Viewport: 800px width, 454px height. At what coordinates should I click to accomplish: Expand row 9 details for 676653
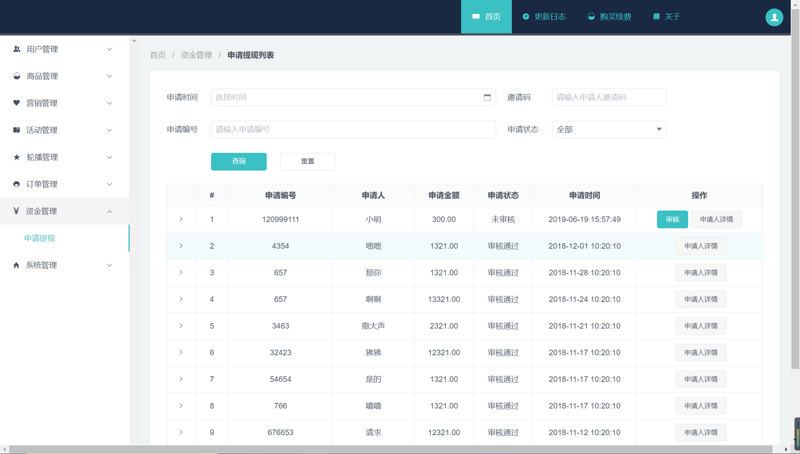coord(181,432)
